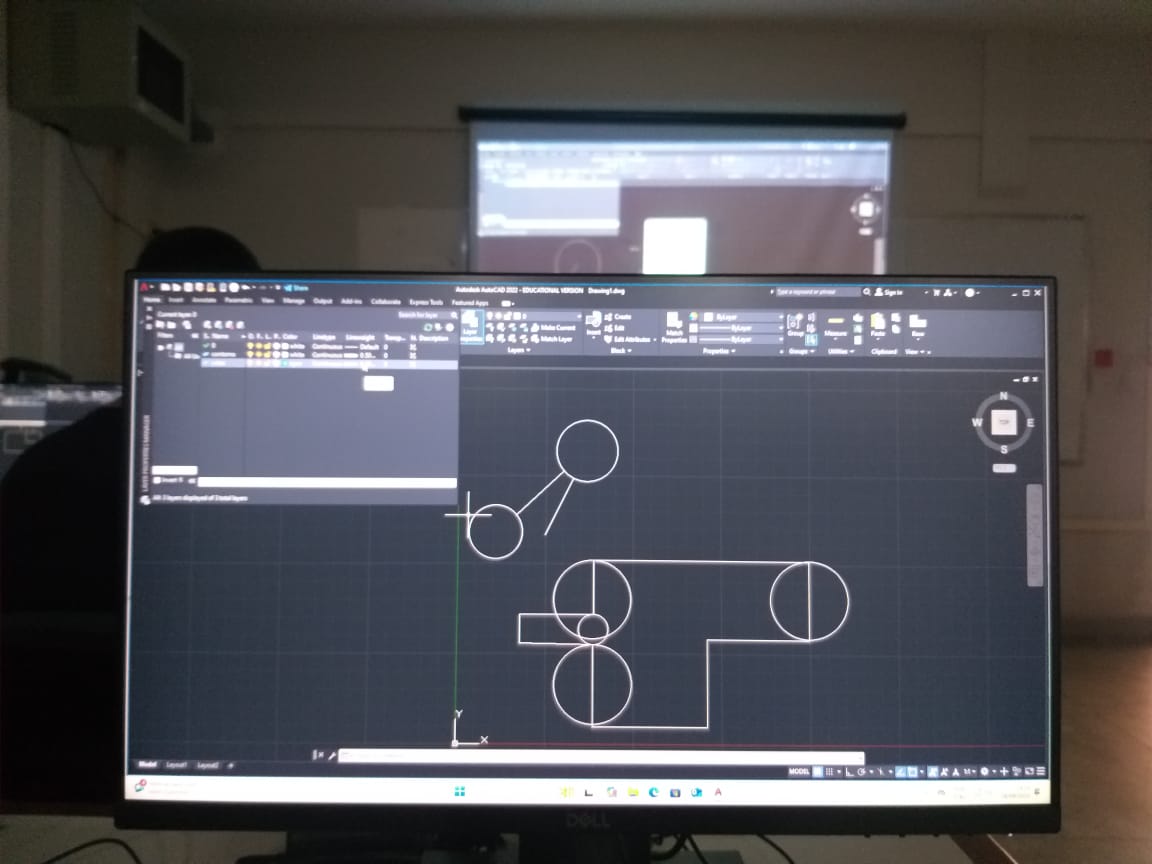
Task: Click the Insert block button
Action: (594, 324)
